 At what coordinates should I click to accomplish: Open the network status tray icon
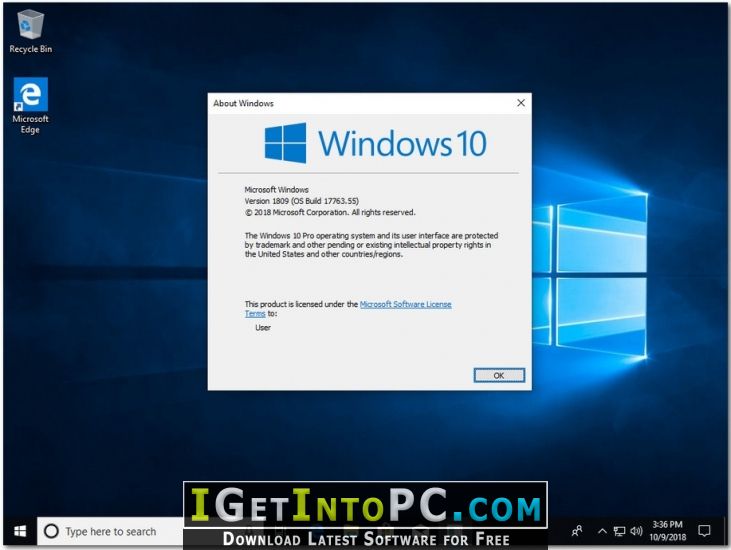point(619,531)
